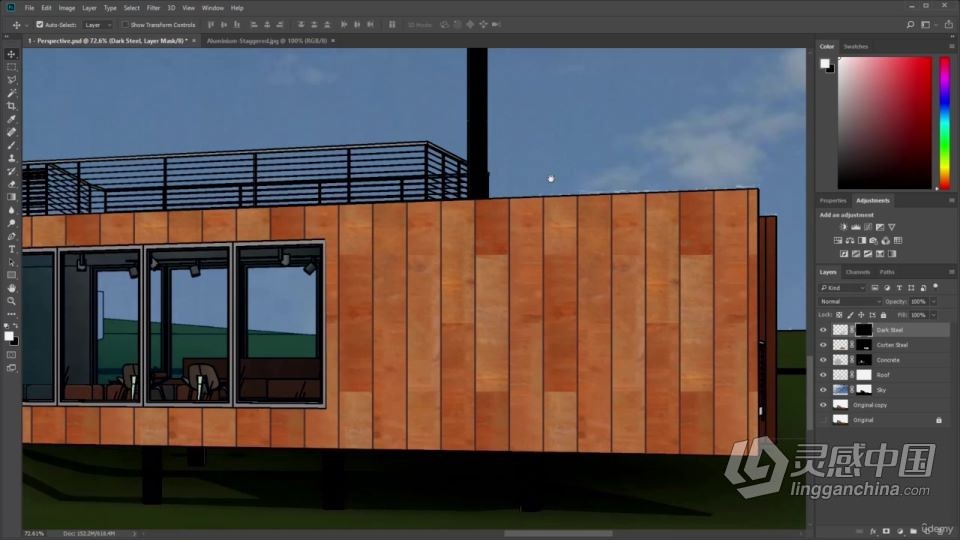Select the Zoom tool
The image size is (960, 540).
(11, 301)
